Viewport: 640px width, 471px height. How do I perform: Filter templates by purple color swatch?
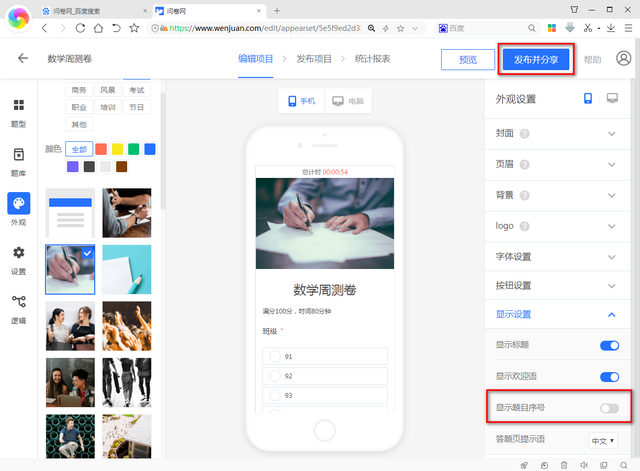tap(73, 167)
